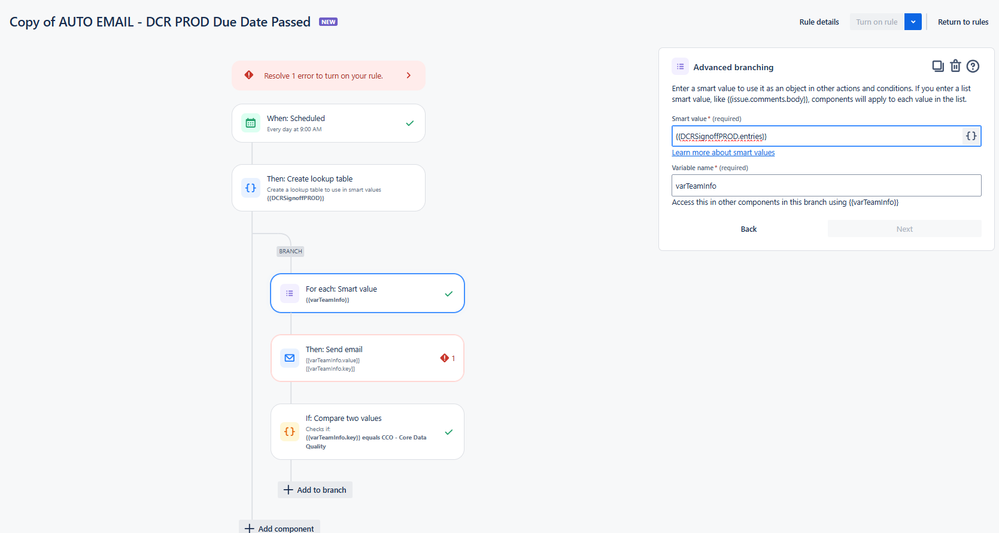This screenshot has height=533, width=999.
Task: Open the Turn on rule dropdown arrow
Action: pos(912,22)
